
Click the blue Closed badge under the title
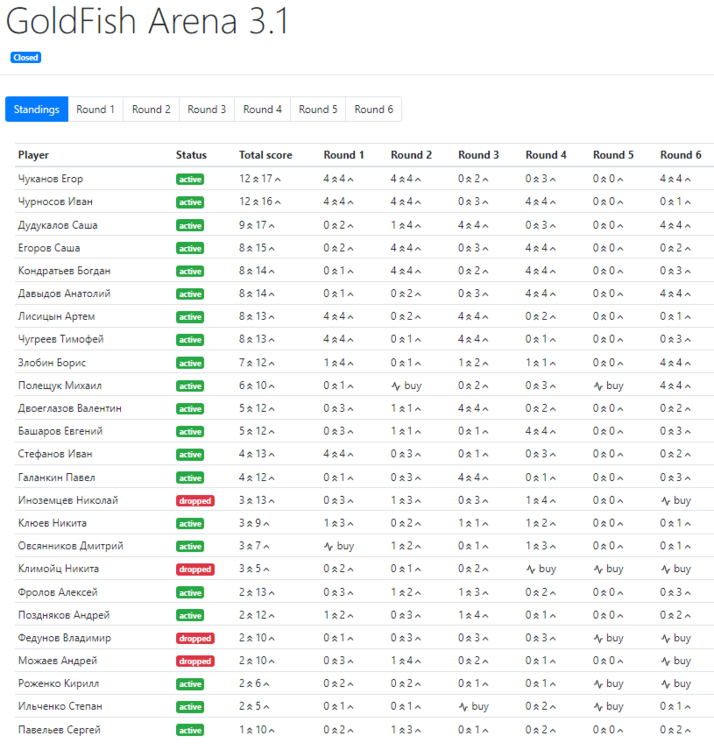point(25,57)
